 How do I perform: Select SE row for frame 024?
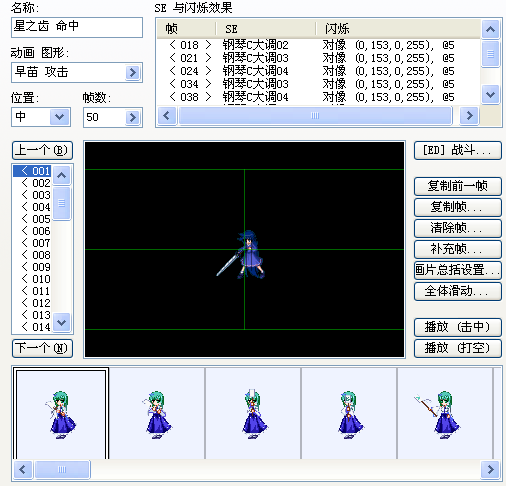click(x=318, y=71)
